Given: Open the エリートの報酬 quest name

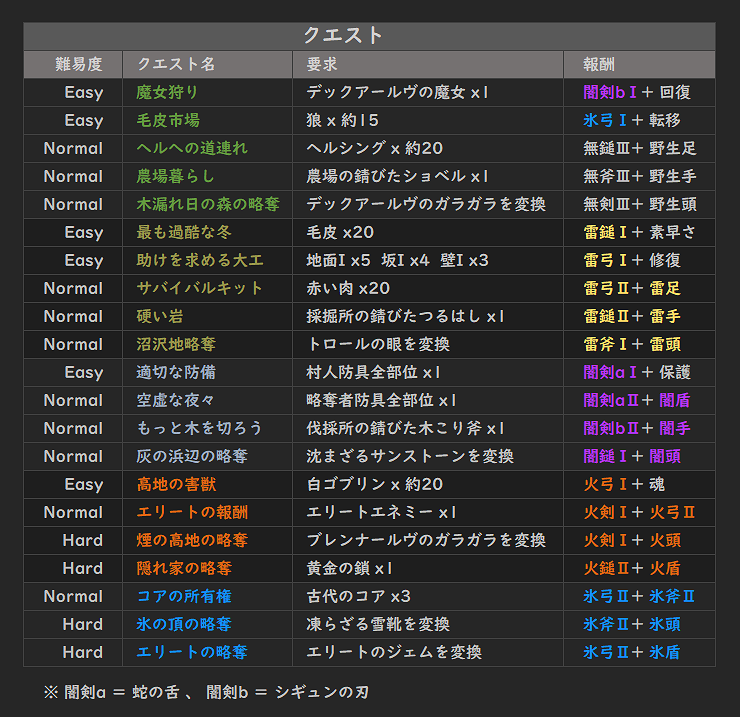Looking at the screenshot, I should (x=192, y=513).
